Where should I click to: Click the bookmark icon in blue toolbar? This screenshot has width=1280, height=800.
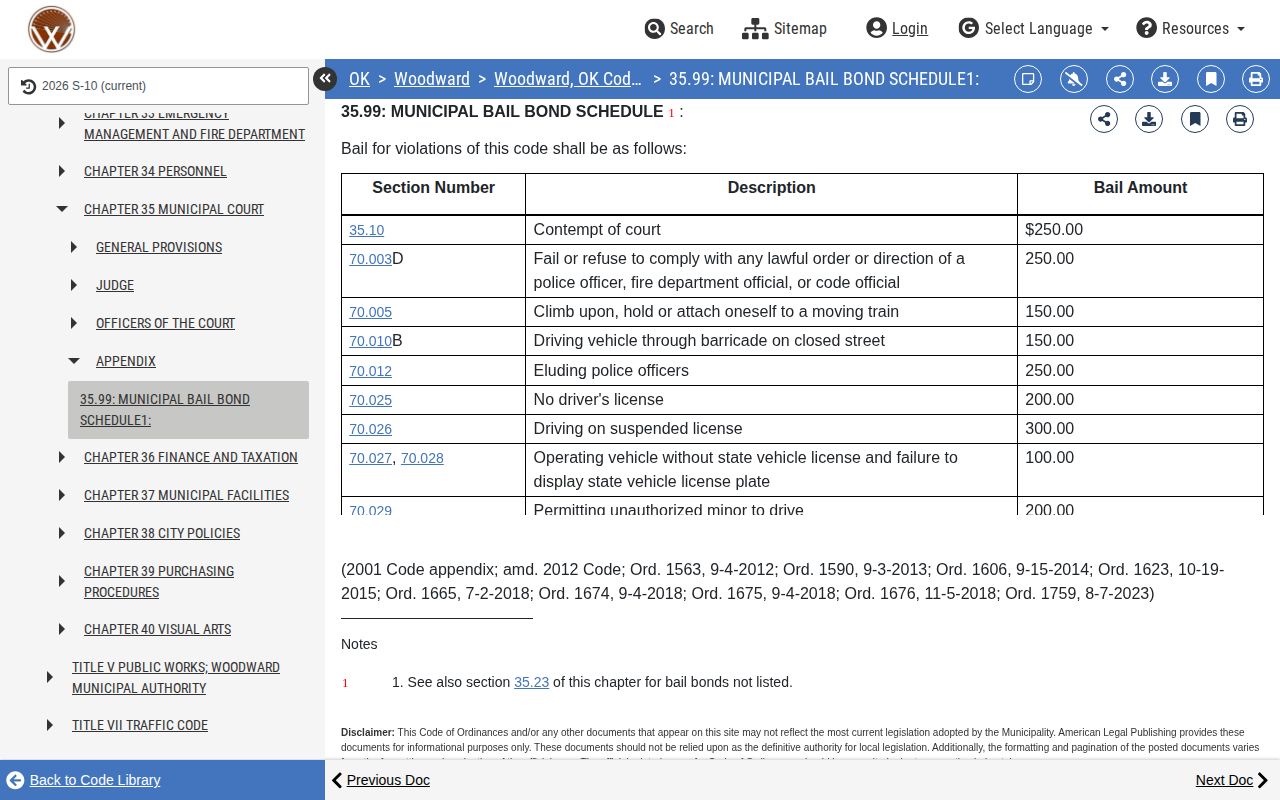click(1211, 79)
